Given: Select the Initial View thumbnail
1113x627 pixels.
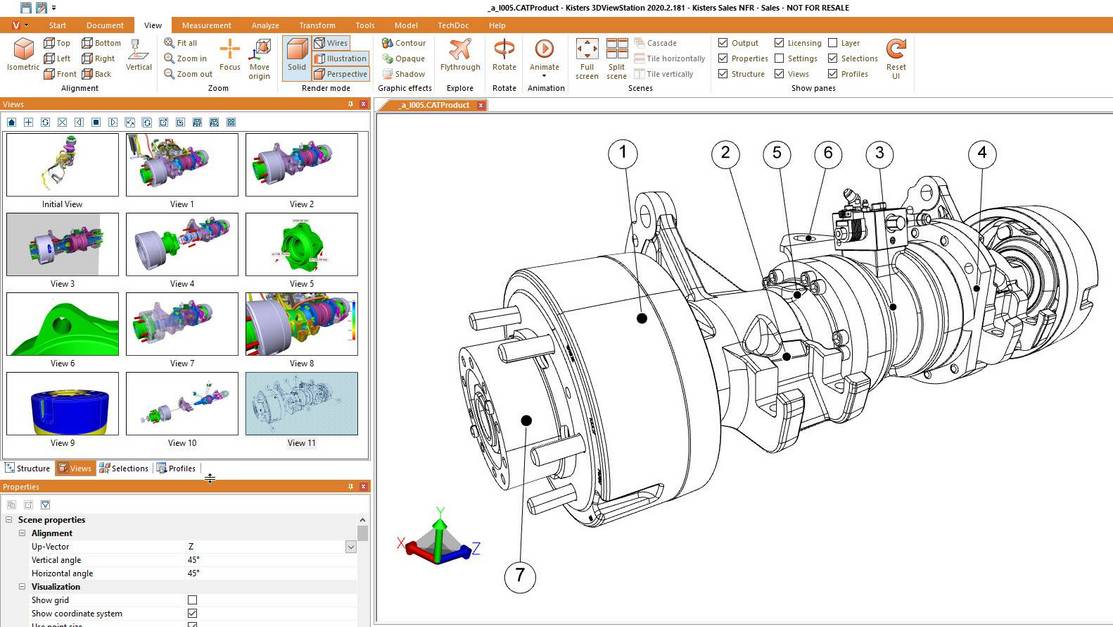Looking at the screenshot, I should (62, 165).
